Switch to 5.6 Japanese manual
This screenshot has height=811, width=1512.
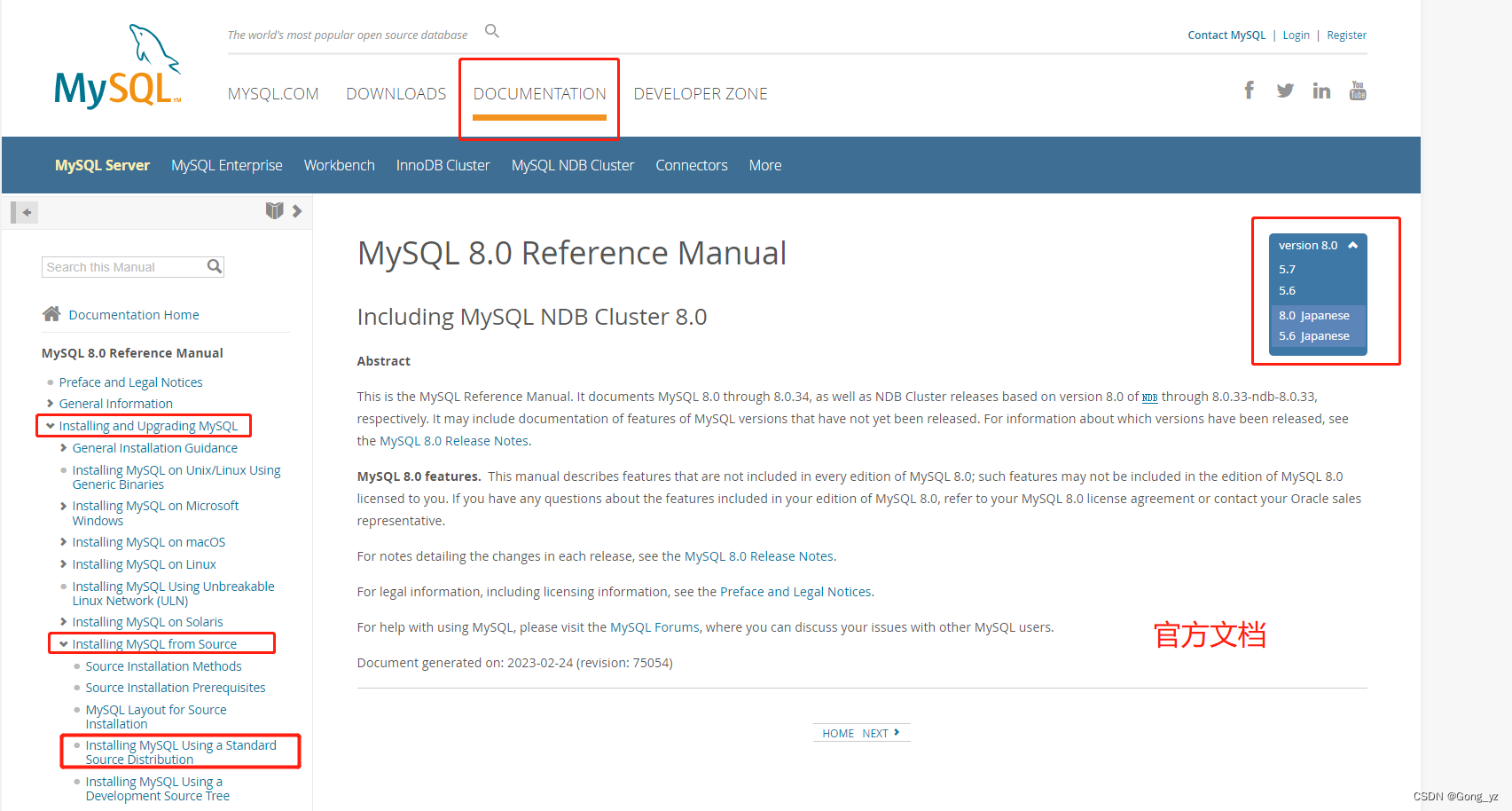pos(1313,335)
